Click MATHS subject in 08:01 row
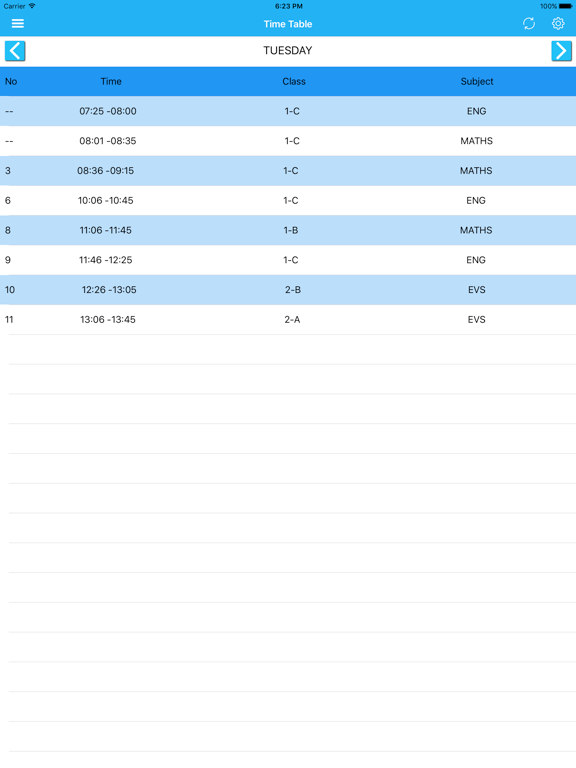This screenshot has height=768, width=576. click(x=476, y=141)
